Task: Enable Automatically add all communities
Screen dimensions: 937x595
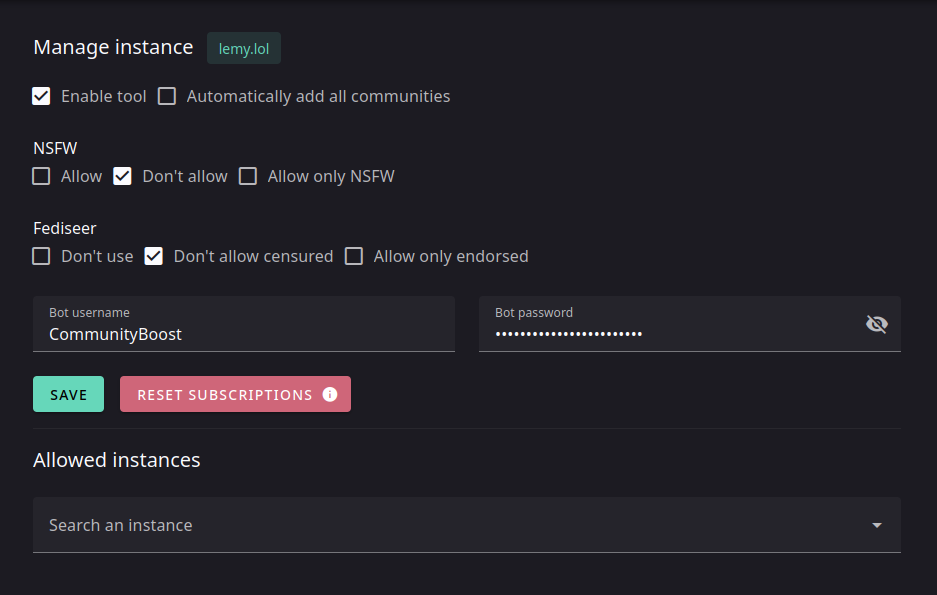Action: pos(167,96)
